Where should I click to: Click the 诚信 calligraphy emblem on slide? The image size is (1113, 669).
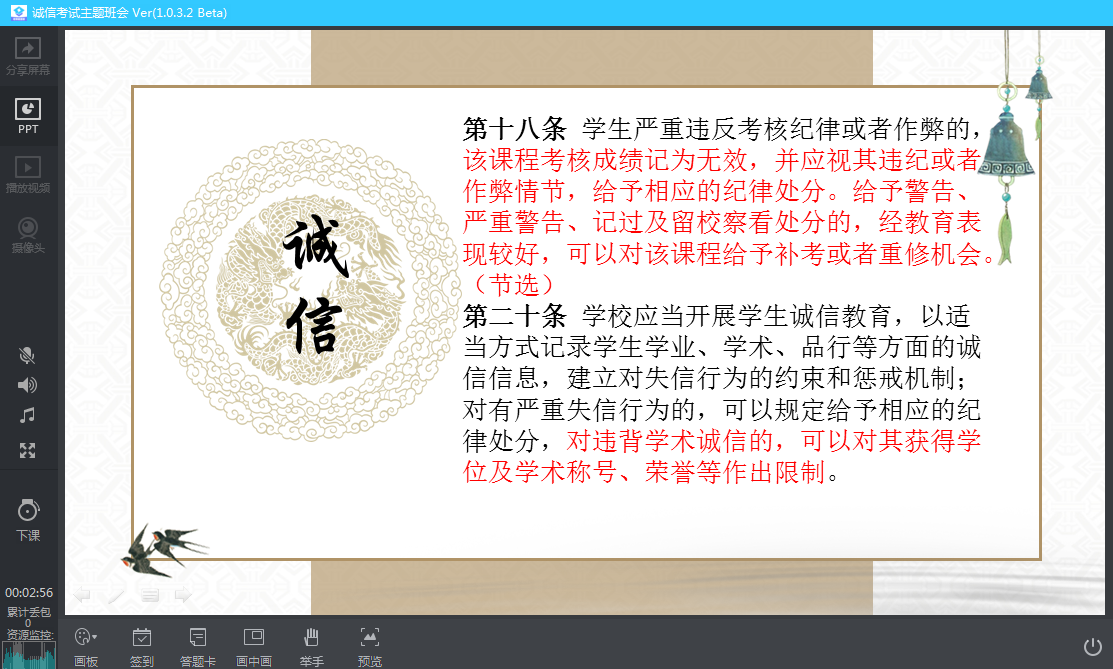point(309,290)
